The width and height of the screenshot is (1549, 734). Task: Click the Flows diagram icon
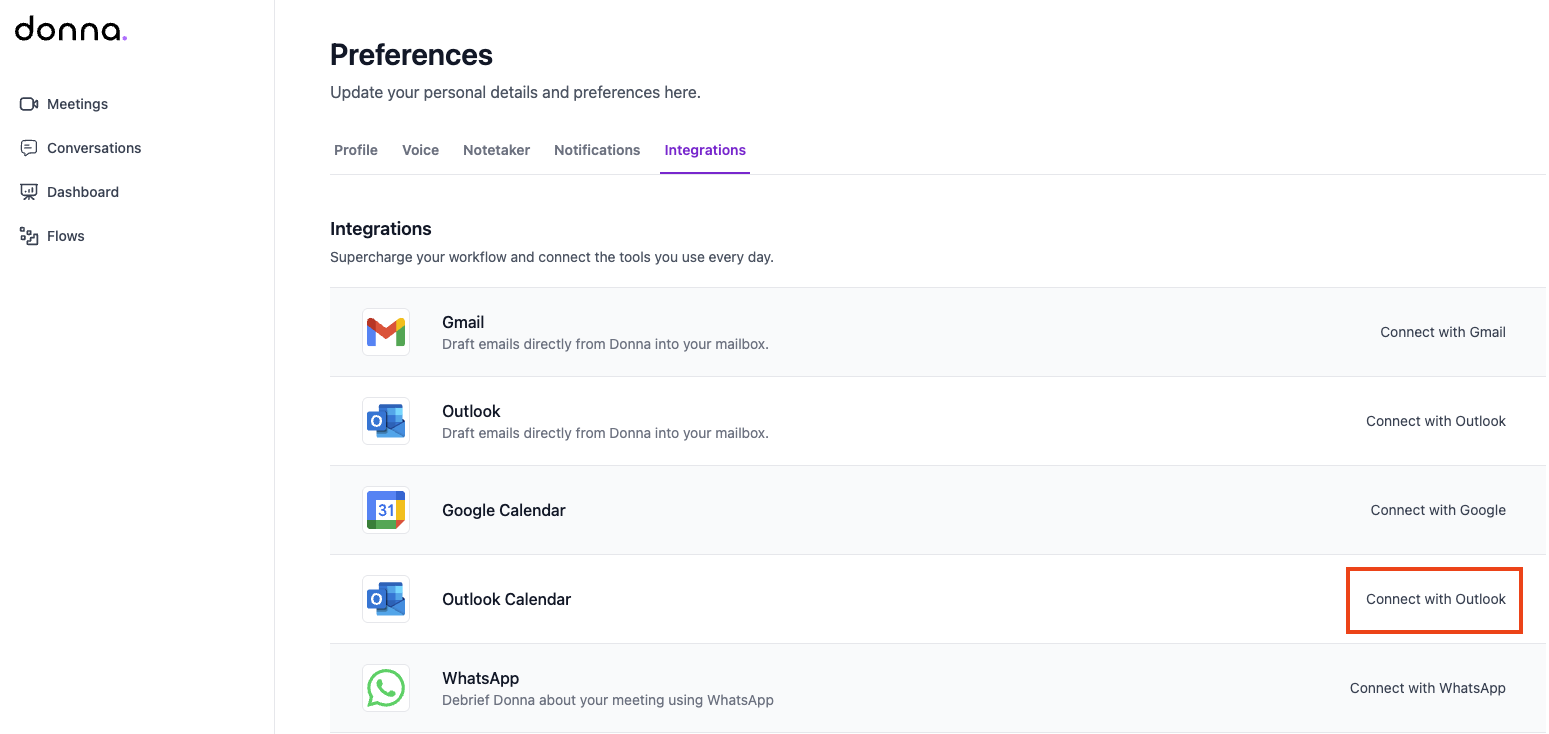(x=29, y=236)
